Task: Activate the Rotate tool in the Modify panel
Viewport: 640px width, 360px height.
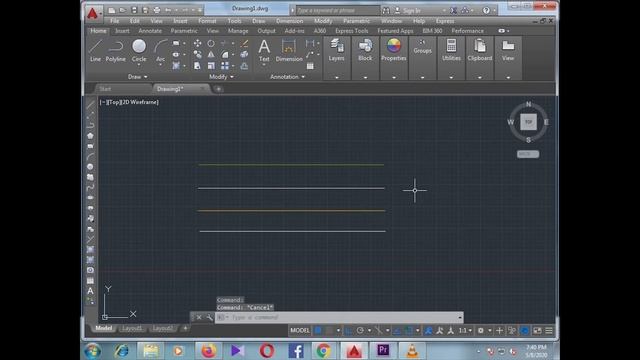Action: pyautogui.click(x=211, y=43)
